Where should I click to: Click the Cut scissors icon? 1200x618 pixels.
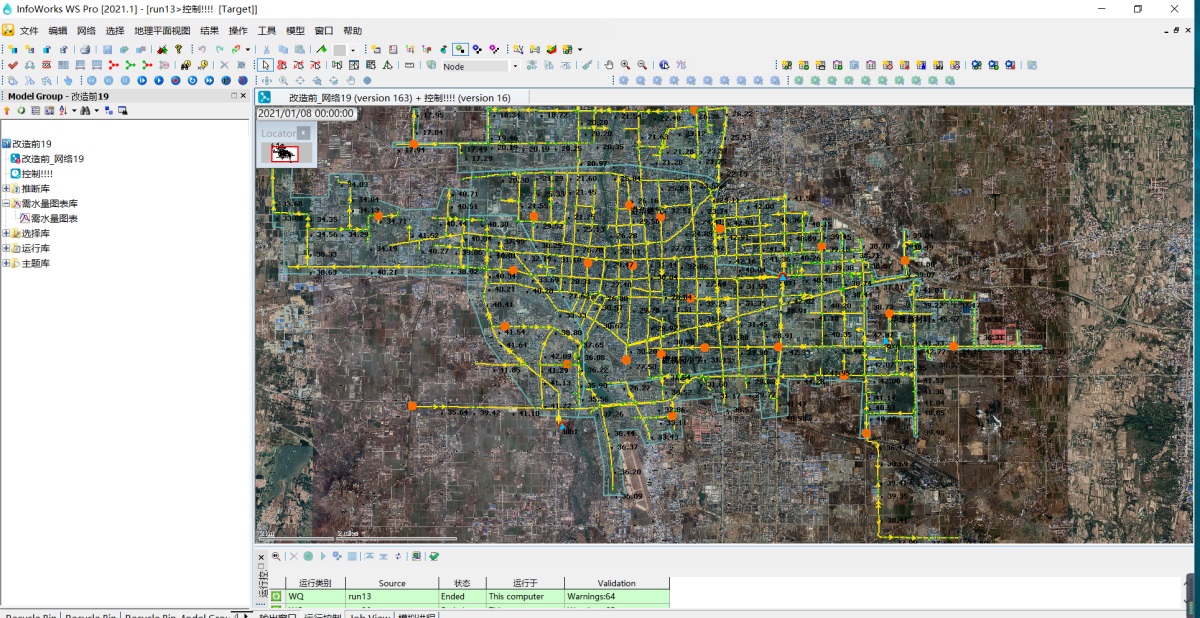click(266, 49)
